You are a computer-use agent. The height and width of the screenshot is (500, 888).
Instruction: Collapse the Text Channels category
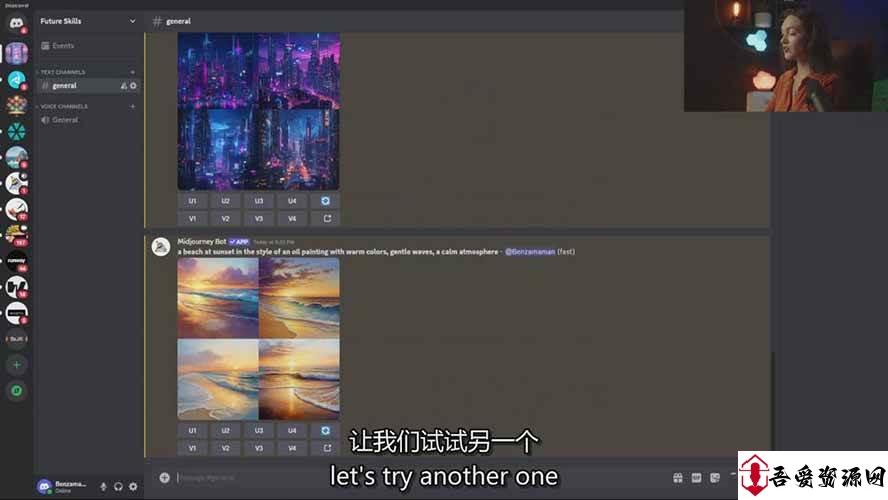[x=62, y=72]
